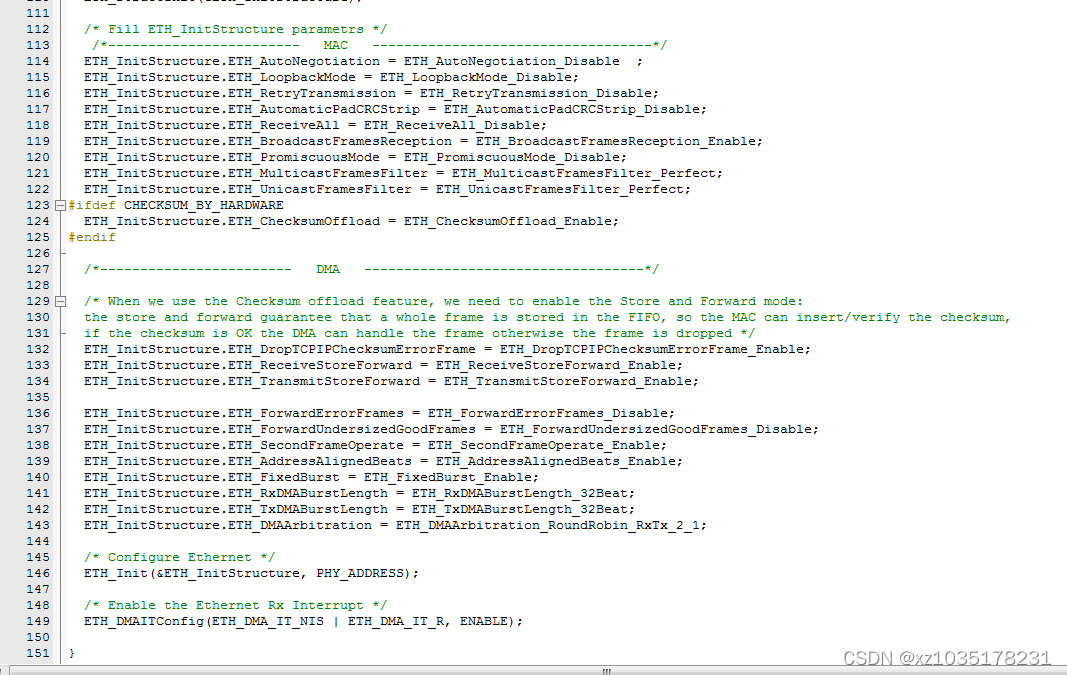Click ETH_ReceiveStoreForward_Enable value
Screen dimensions: 1067x675
[557, 365]
